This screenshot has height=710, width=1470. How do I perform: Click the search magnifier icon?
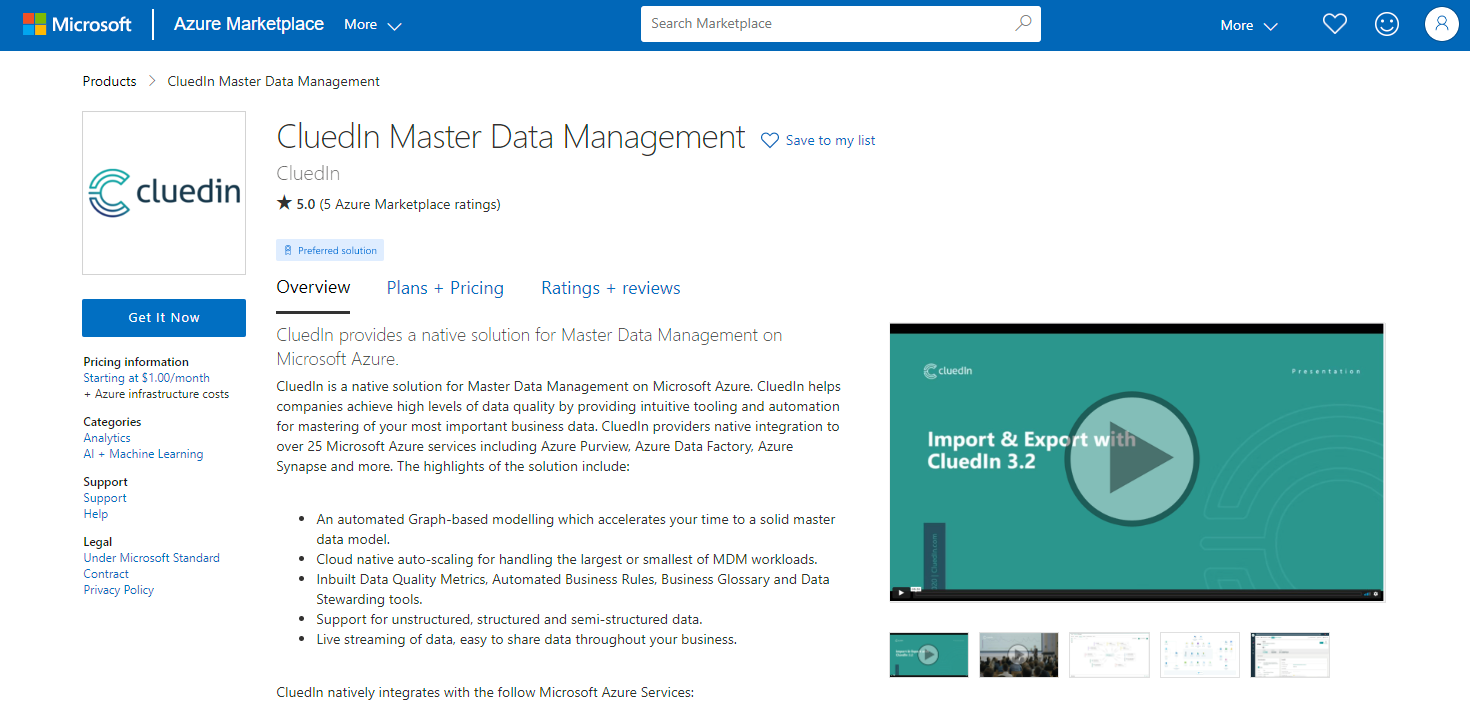point(1023,23)
